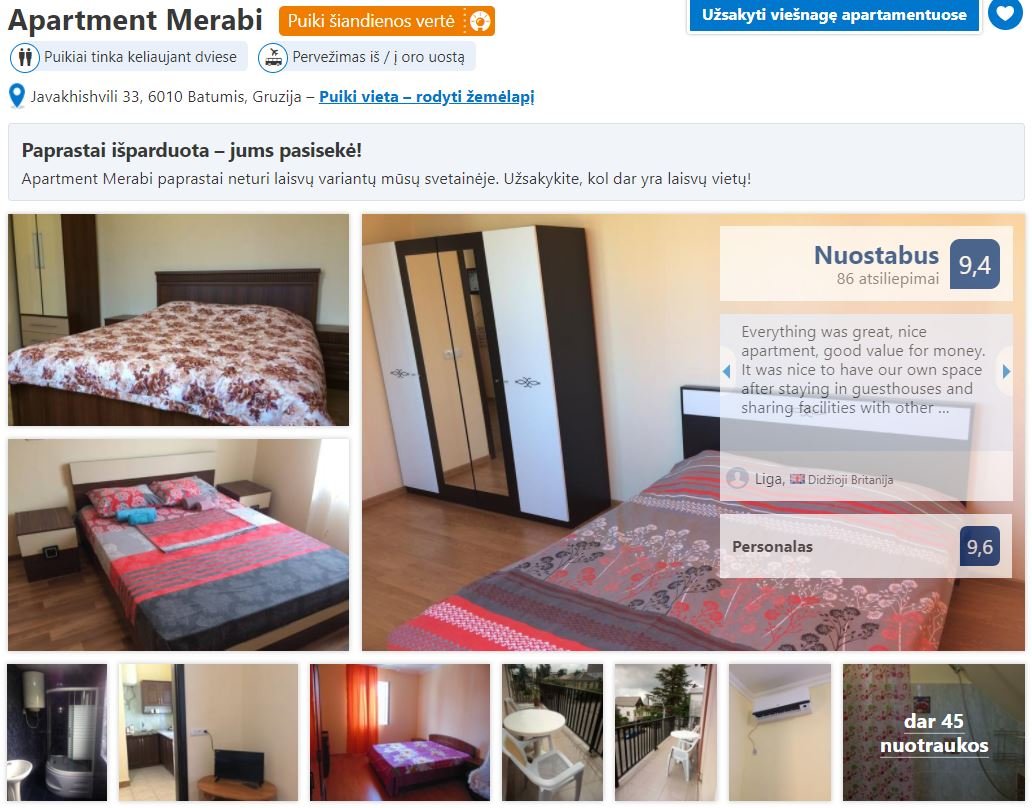1032x808 pixels.
Task: Click the couple travelers icon
Action: 25,57
